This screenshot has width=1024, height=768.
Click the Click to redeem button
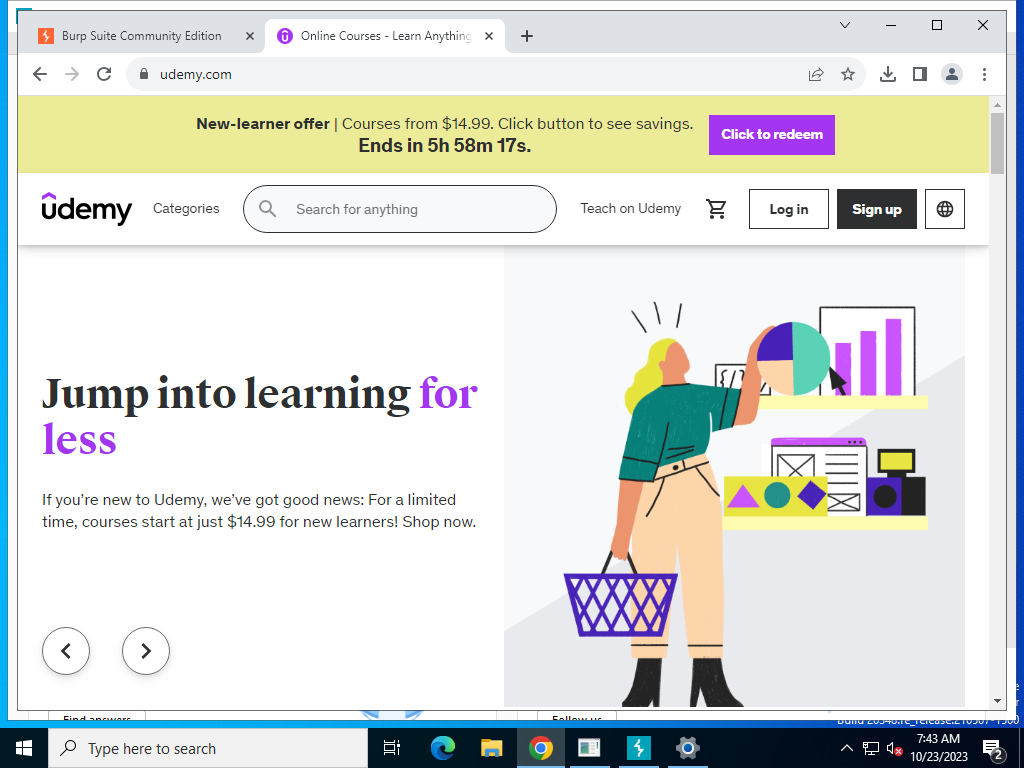click(772, 135)
